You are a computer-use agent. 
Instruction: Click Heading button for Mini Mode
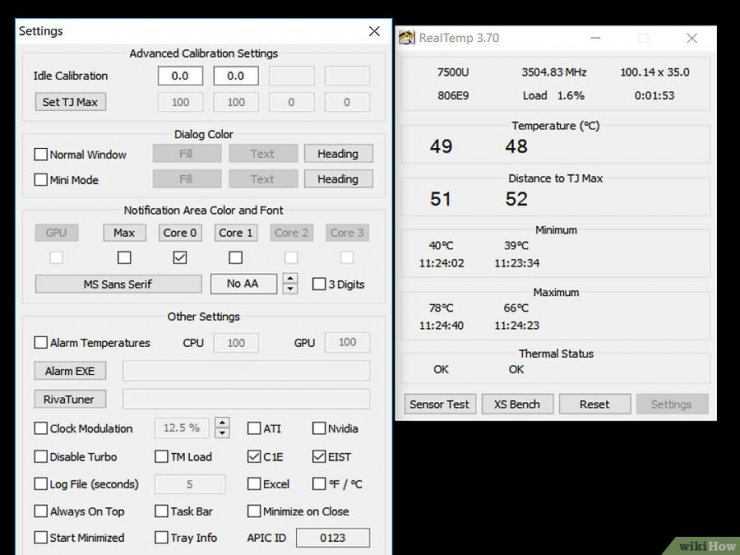pyautogui.click(x=338, y=179)
